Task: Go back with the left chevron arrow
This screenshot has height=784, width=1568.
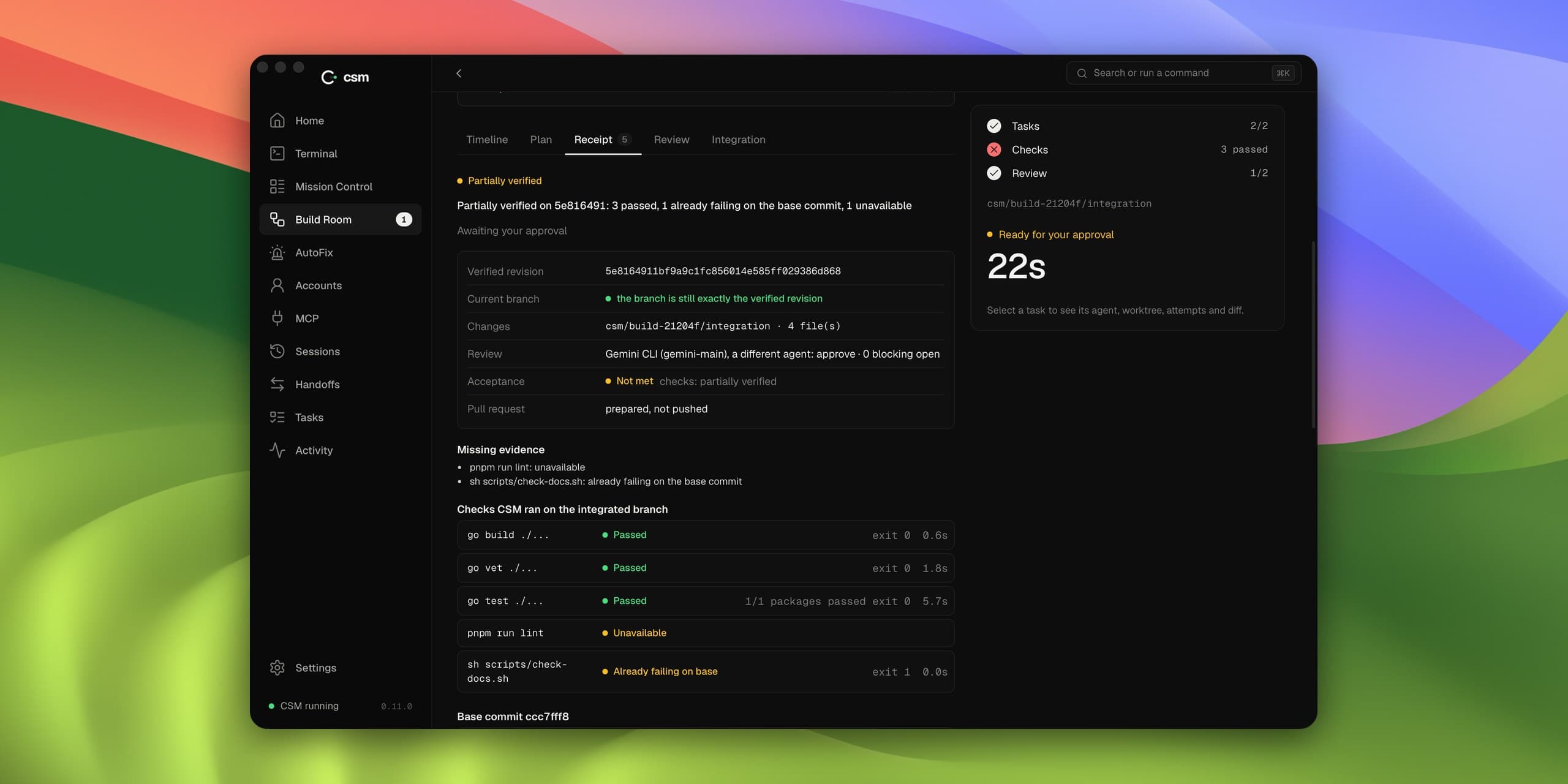Action: coord(459,73)
